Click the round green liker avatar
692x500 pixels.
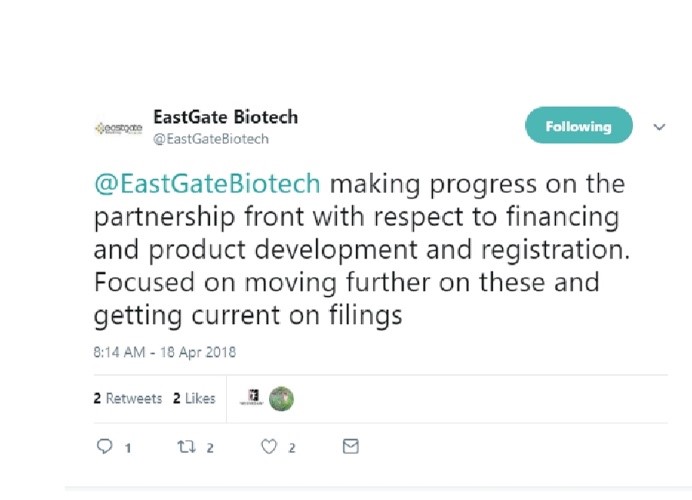[282, 399]
